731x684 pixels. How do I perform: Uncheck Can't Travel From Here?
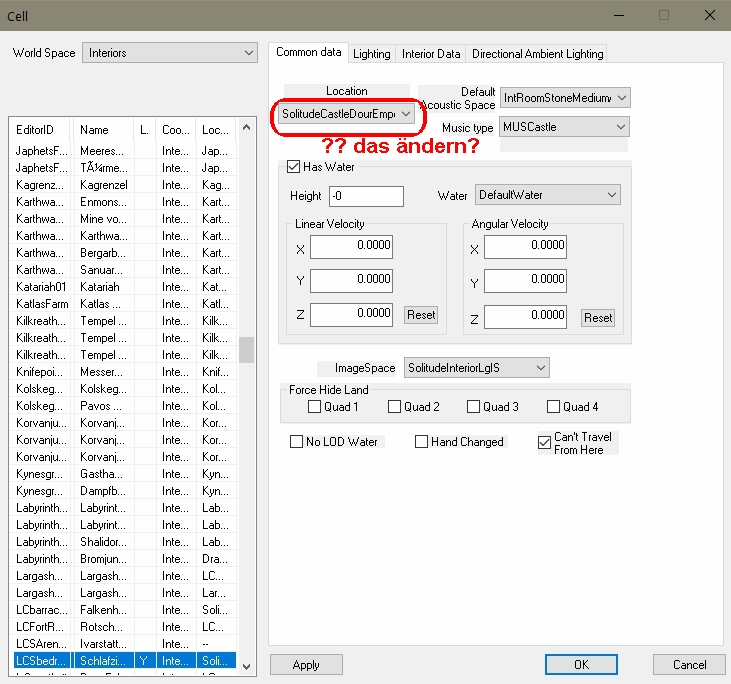[544, 442]
